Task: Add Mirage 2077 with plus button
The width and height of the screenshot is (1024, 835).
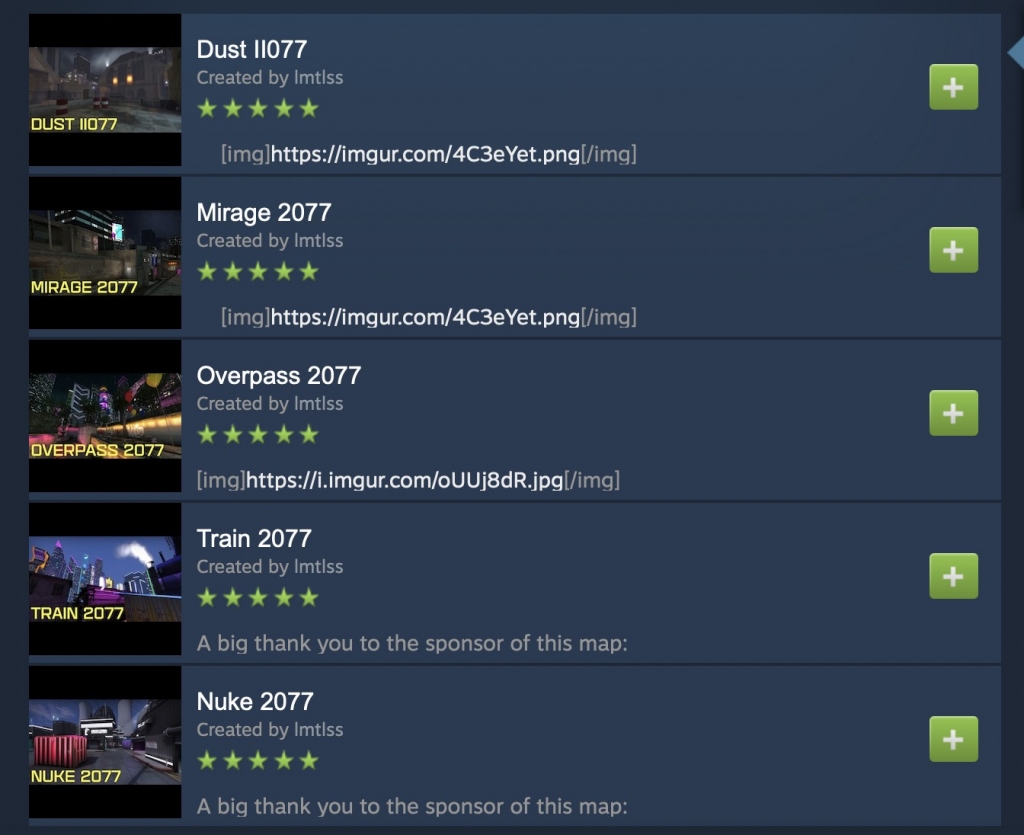Action: point(953,250)
